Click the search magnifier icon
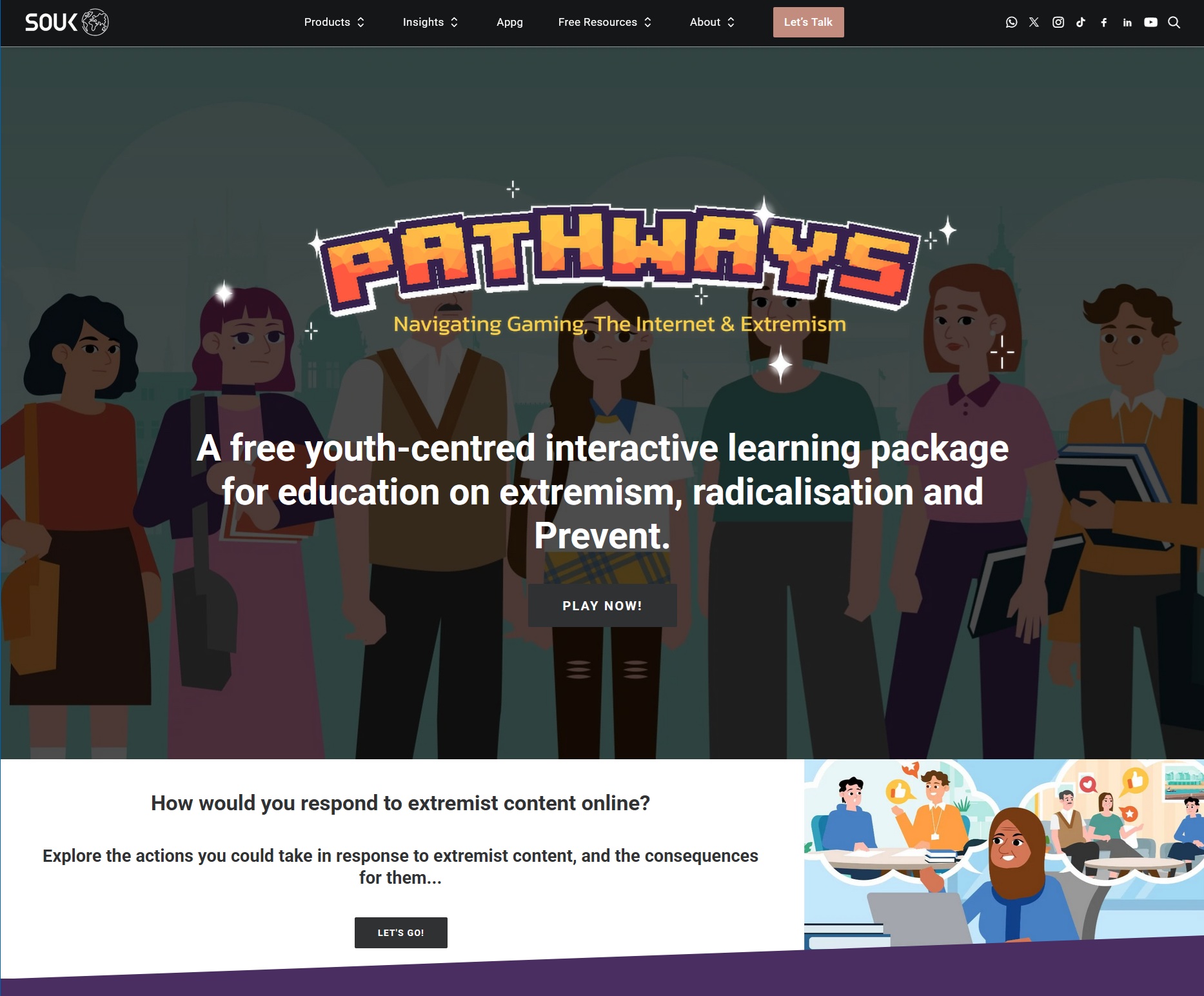Viewport: 1204px width, 996px height. click(x=1174, y=23)
